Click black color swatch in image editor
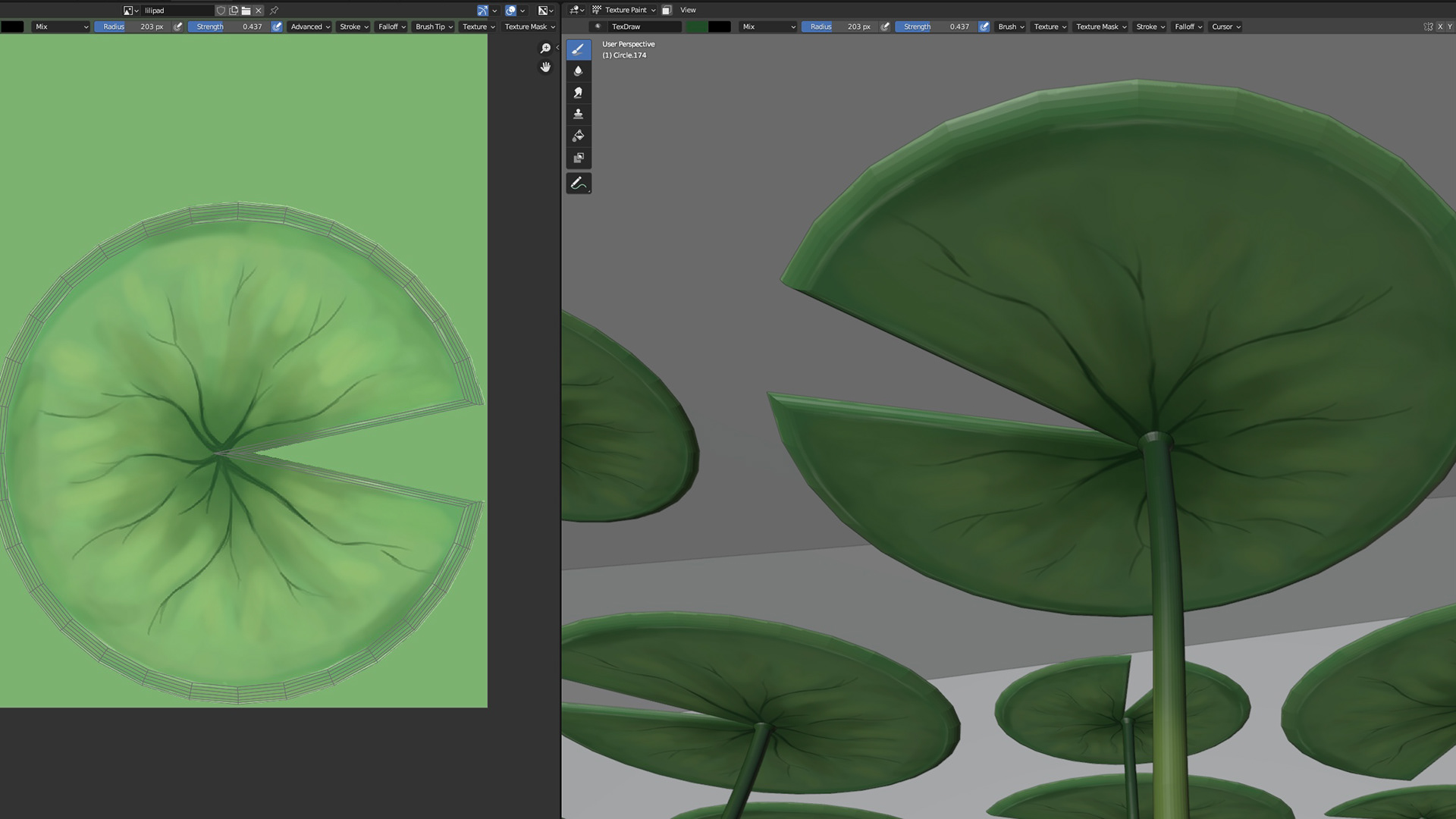Screen dimensions: 1456x819 12,27
